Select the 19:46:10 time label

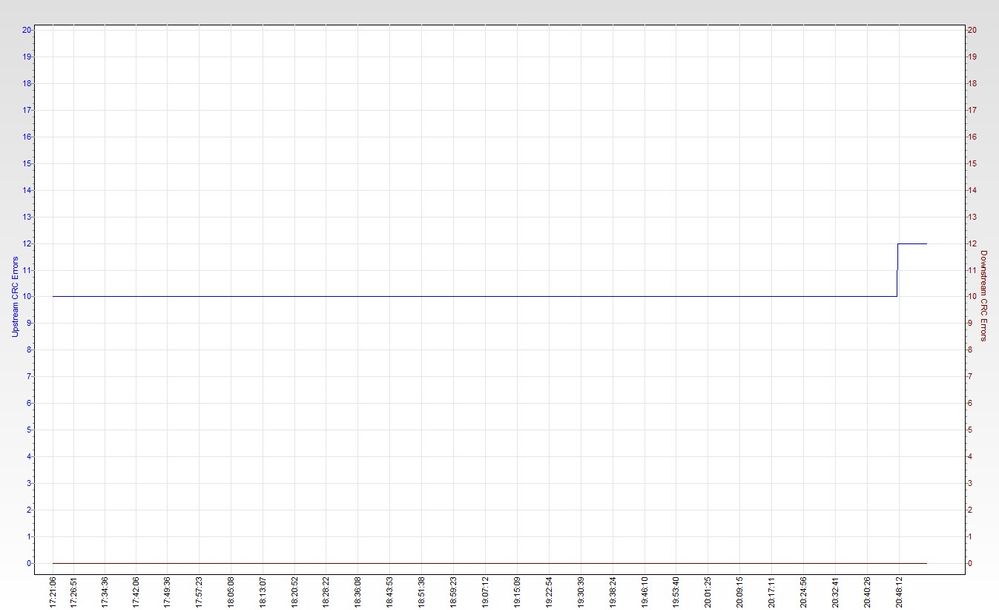(x=644, y=593)
